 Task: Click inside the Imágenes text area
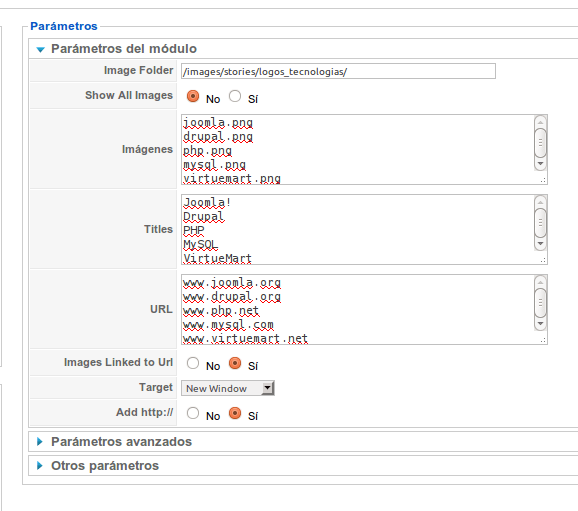click(x=358, y=149)
